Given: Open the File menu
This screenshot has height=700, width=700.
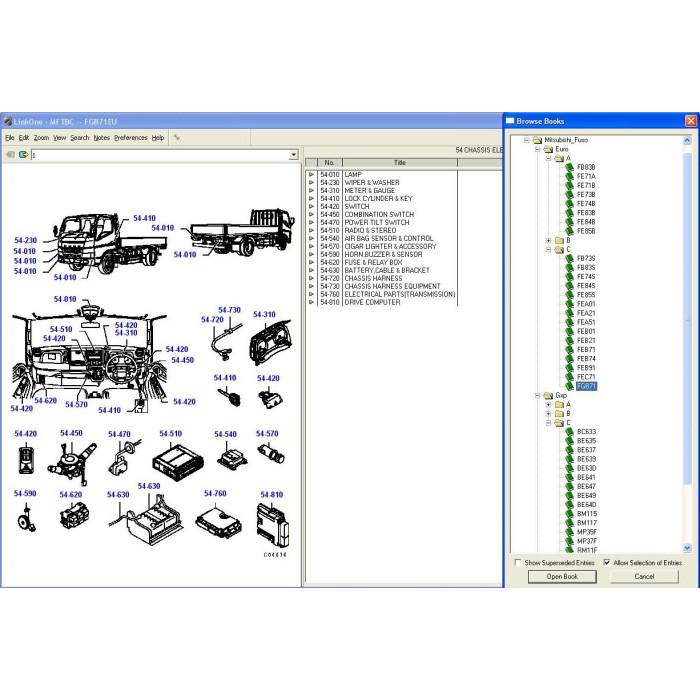Looking at the screenshot, I should click(x=10, y=138).
